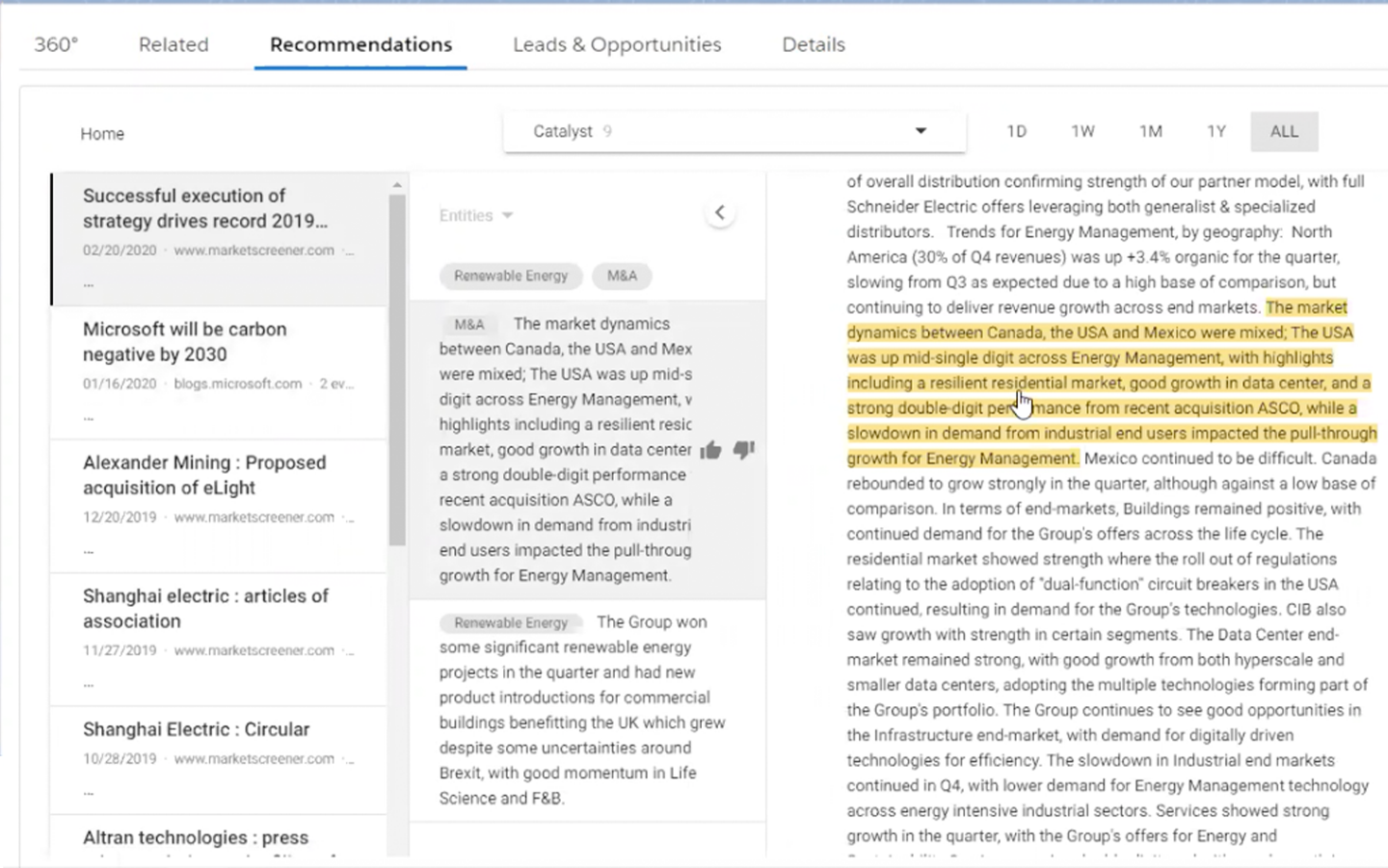The width and height of the screenshot is (1388, 868).
Task: Select the M&A filter chip
Action: (622, 276)
